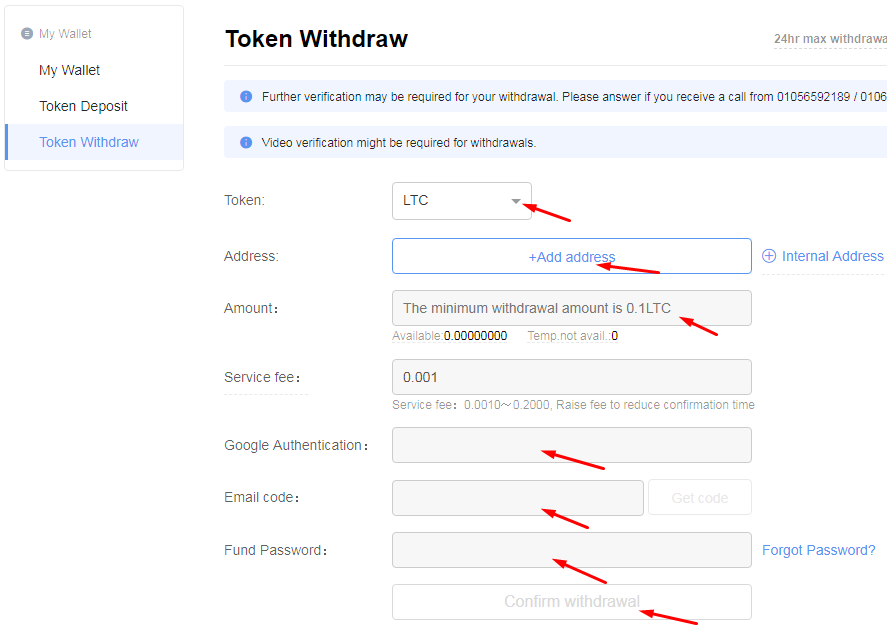Image resolution: width=887 pixels, height=627 pixels.
Task: Click the info icon beside the further verification notice
Action: pyautogui.click(x=246, y=97)
